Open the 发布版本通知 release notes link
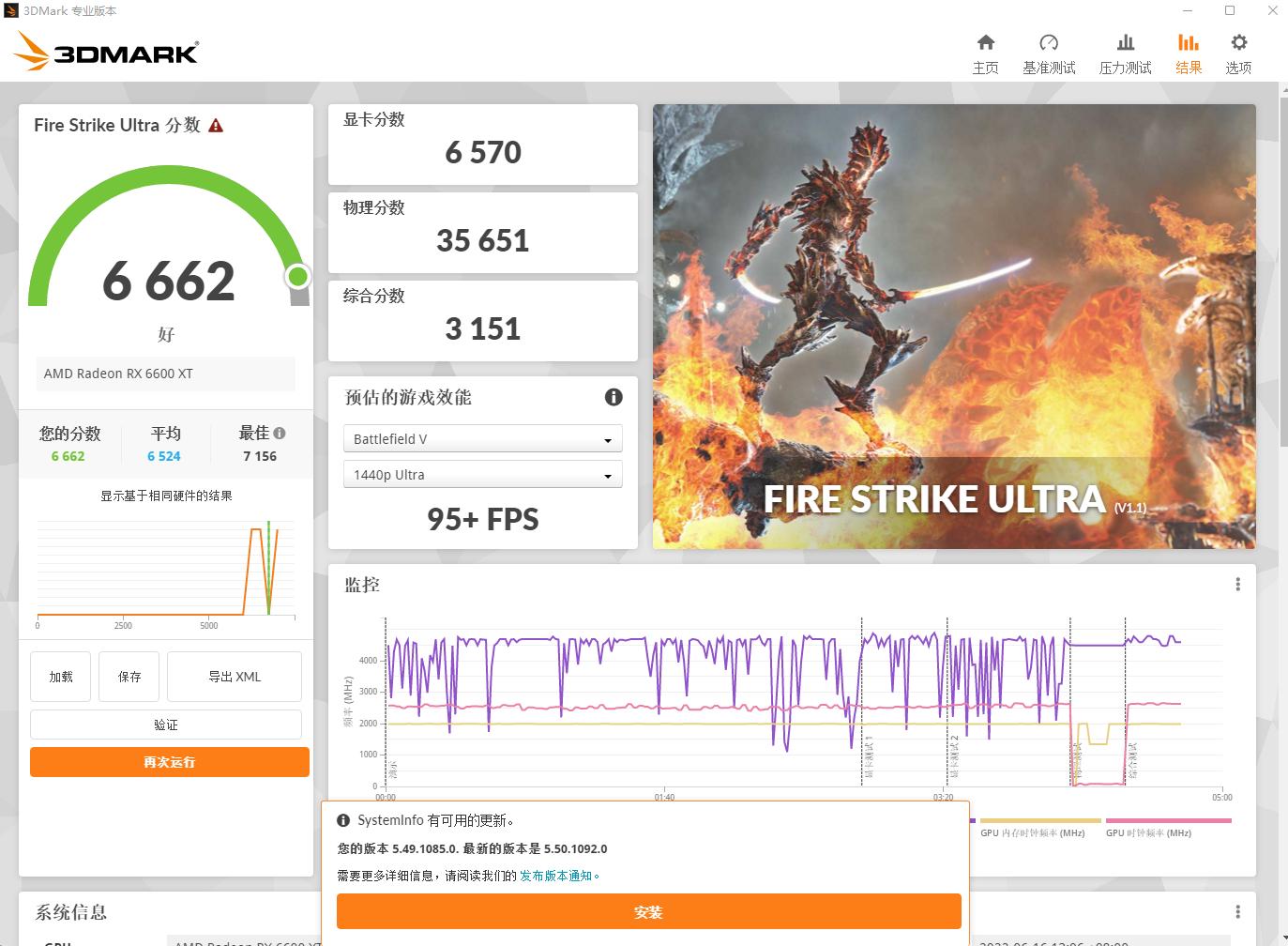This screenshot has height=946, width=1288. point(556,876)
